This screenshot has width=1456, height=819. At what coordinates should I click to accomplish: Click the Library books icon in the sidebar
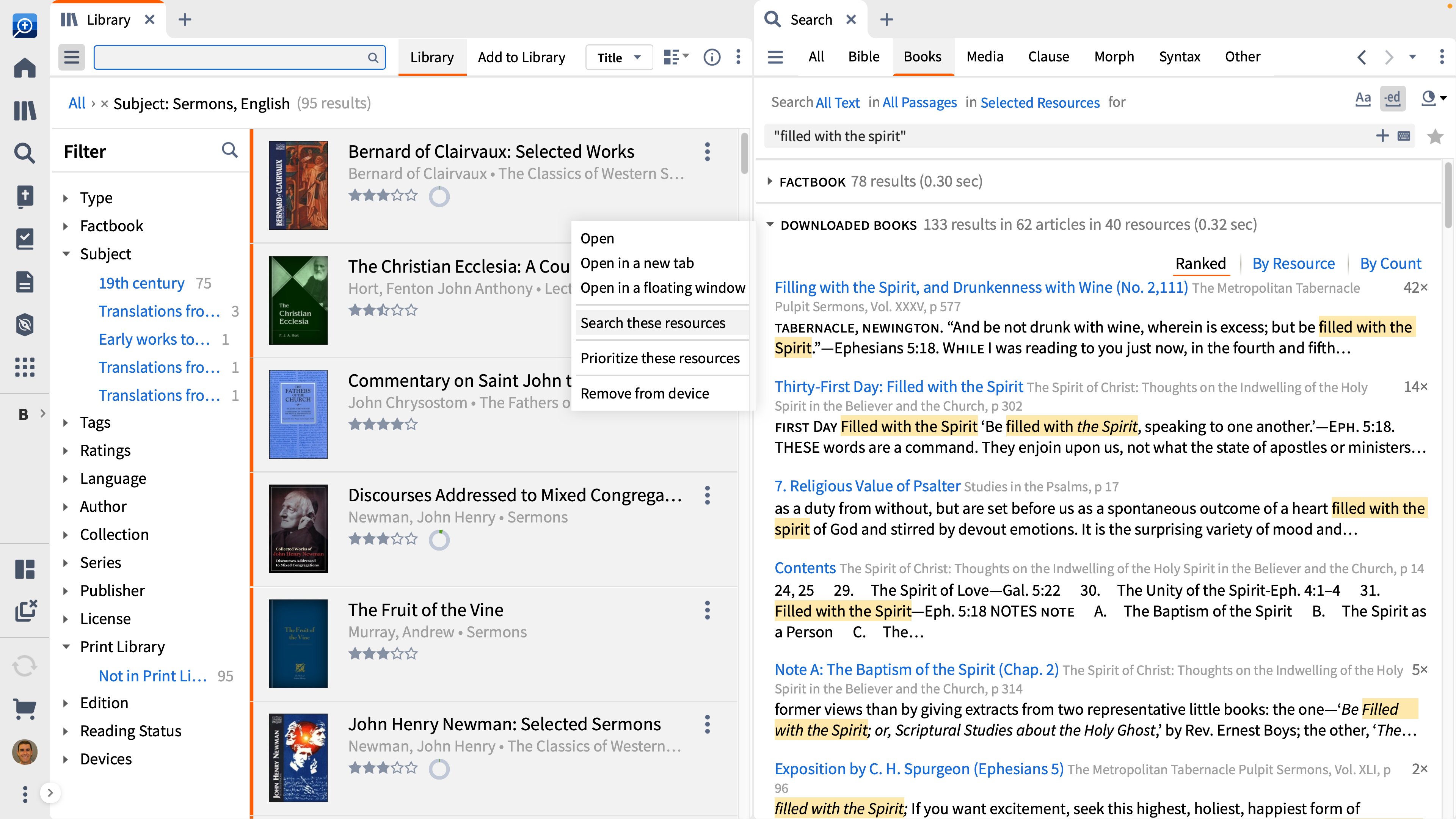(25, 110)
